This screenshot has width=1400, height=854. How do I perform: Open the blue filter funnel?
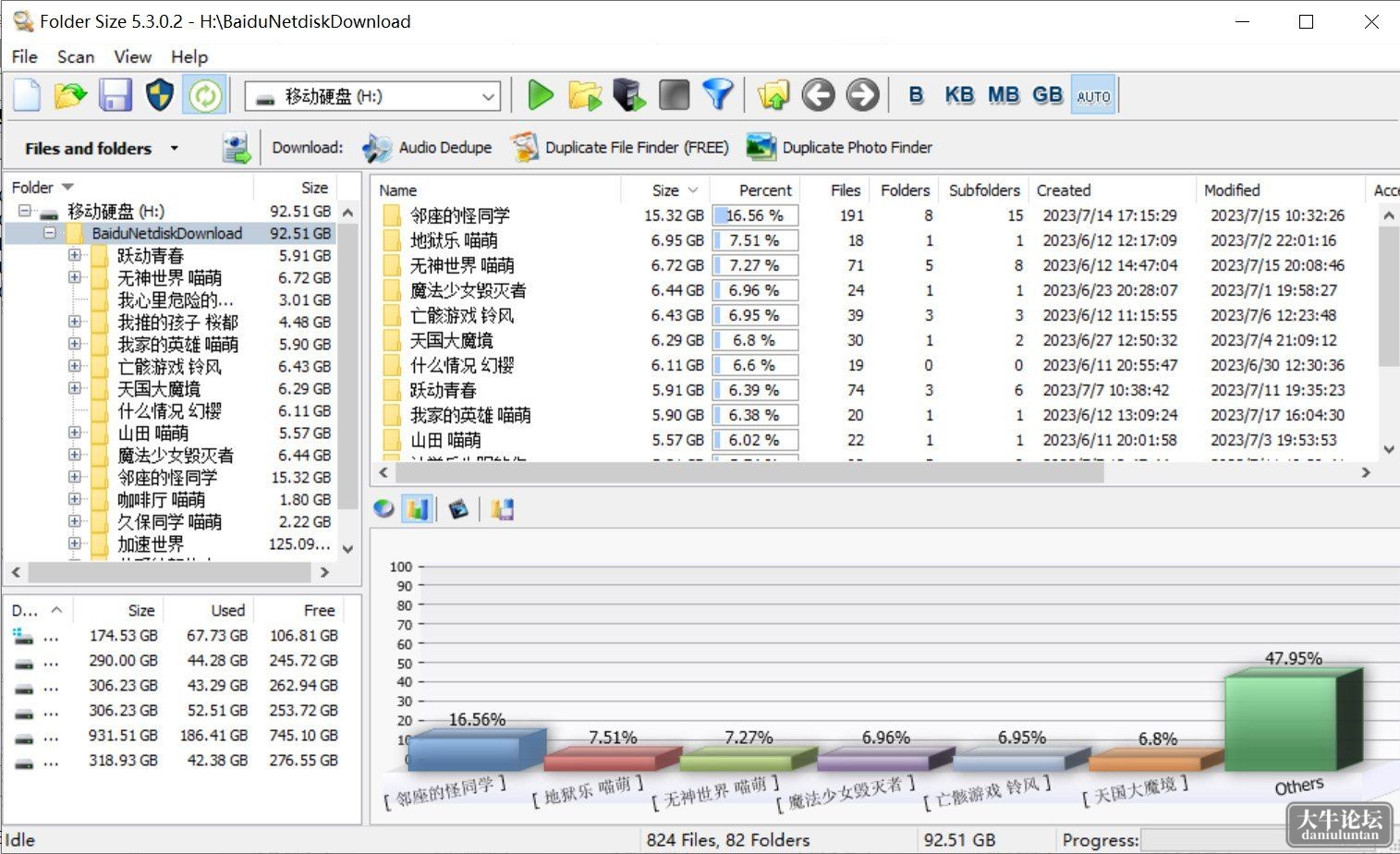coord(718,94)
